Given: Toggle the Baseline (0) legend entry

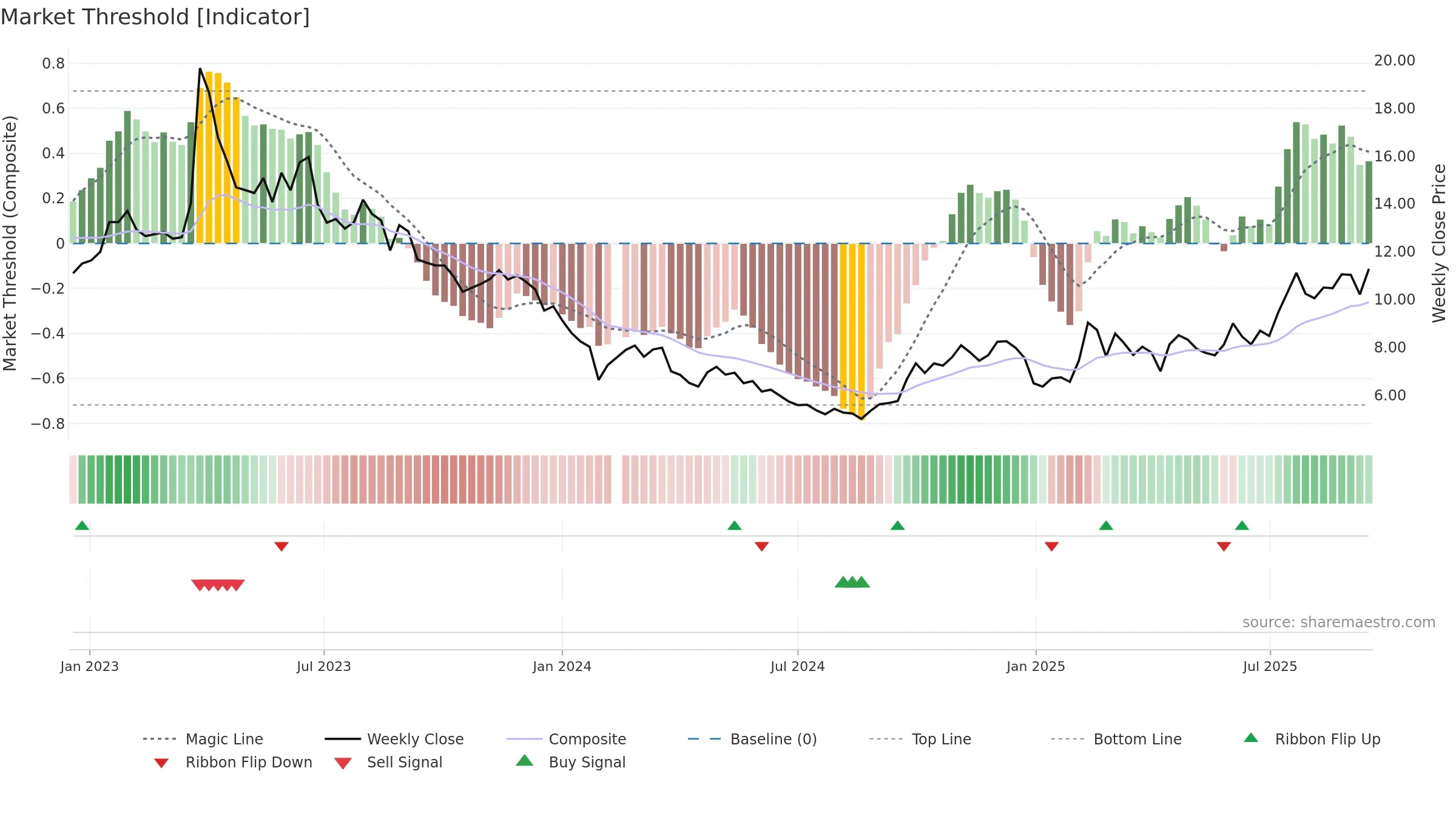Looking at the screenshot, I should pos(752,739).
